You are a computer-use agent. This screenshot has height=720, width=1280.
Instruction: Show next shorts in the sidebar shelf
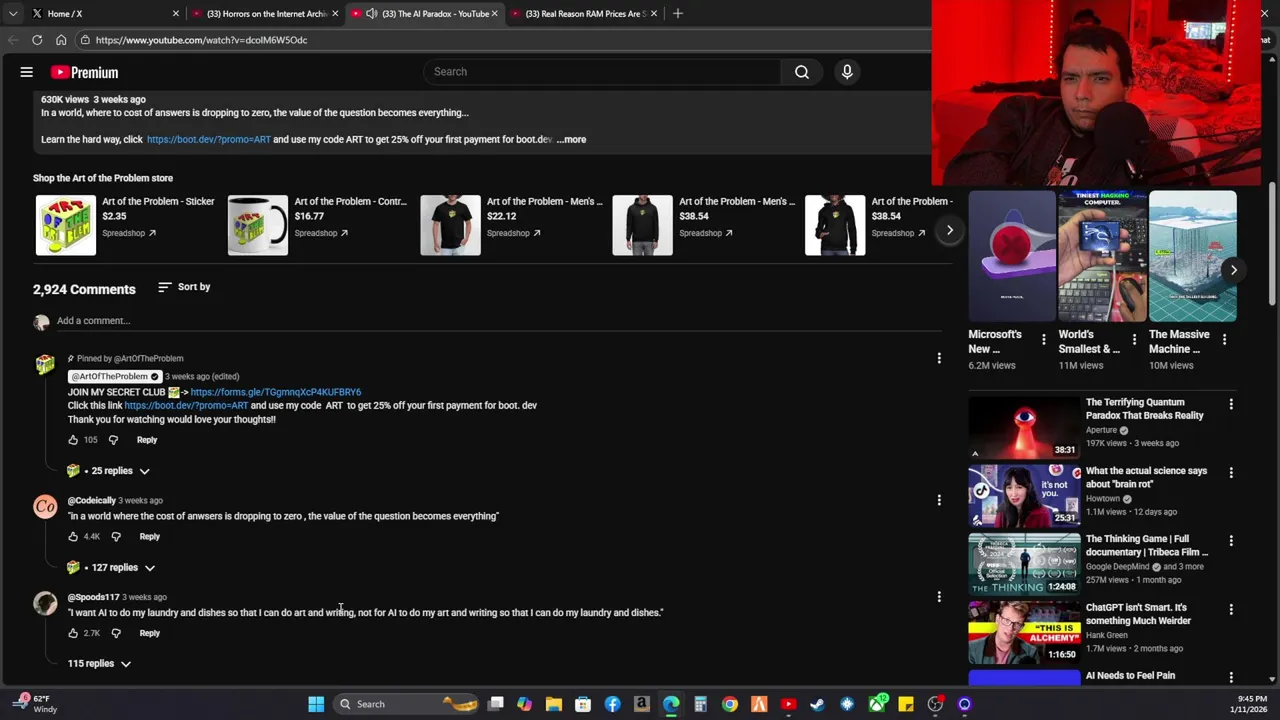1234,270
